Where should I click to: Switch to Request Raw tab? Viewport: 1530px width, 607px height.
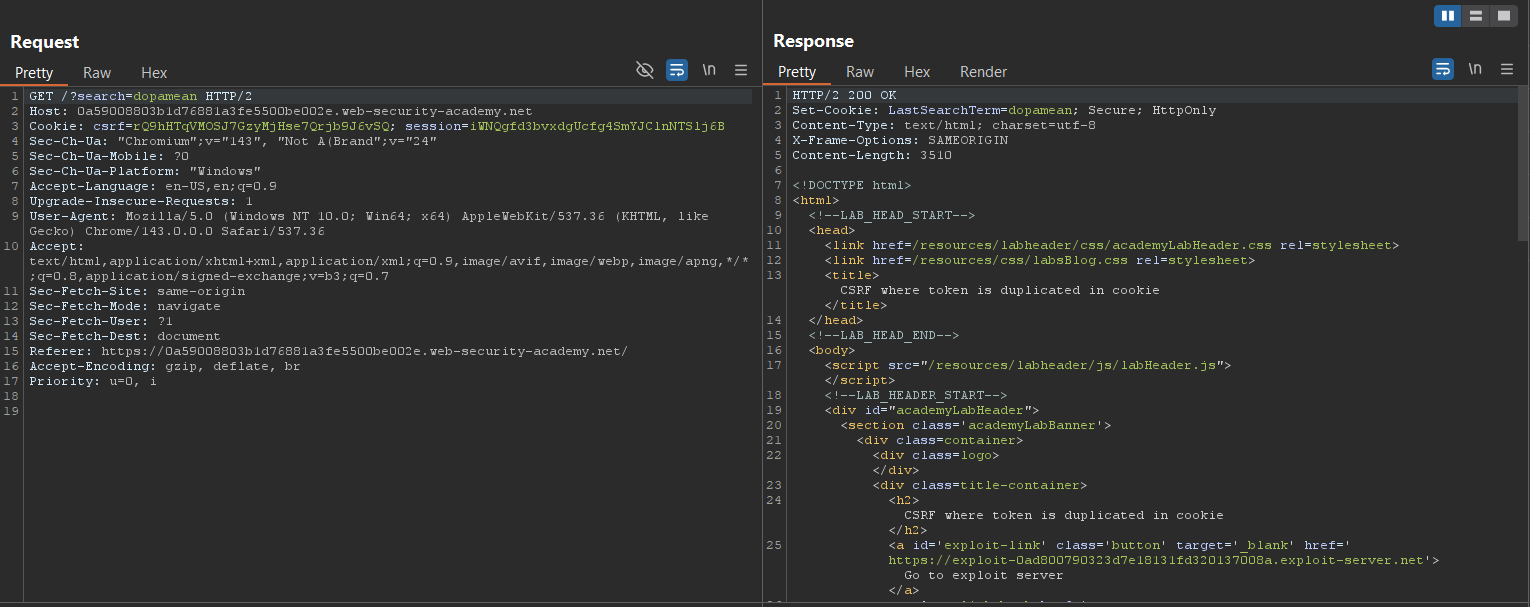[x=97, y=72]
